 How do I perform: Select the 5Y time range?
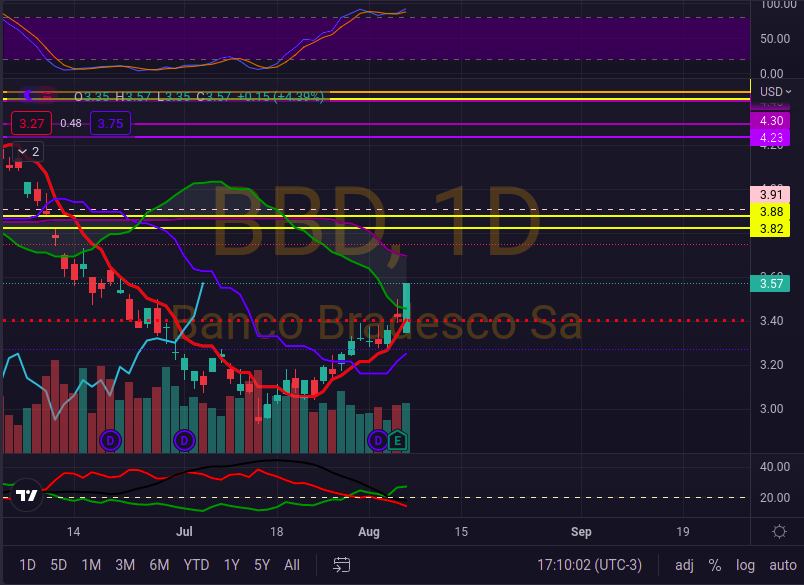(262, 565)
